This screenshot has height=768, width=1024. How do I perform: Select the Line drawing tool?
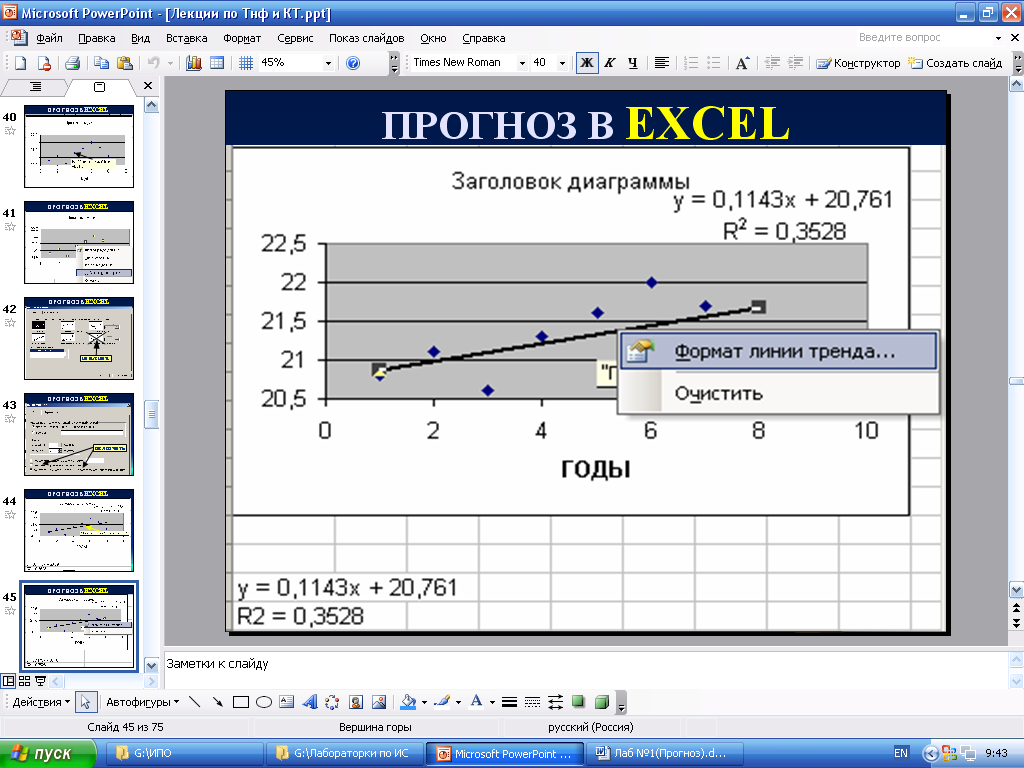tap(195, 702)
